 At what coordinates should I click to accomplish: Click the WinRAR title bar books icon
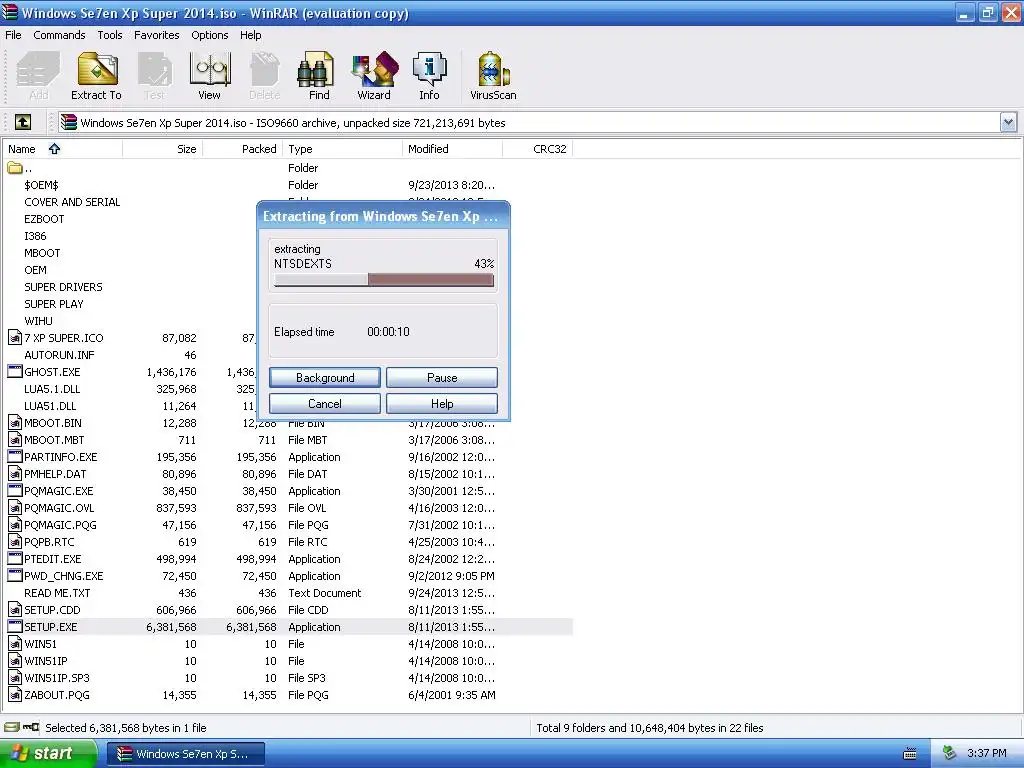pos(9,12)
